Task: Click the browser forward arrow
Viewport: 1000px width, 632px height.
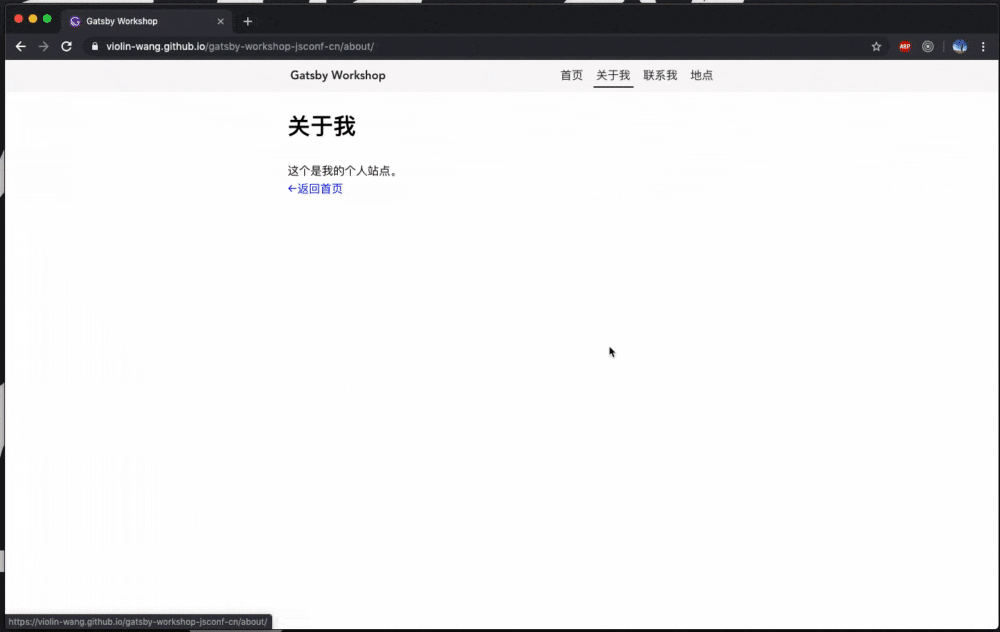Action: click(x=43, y=47)
